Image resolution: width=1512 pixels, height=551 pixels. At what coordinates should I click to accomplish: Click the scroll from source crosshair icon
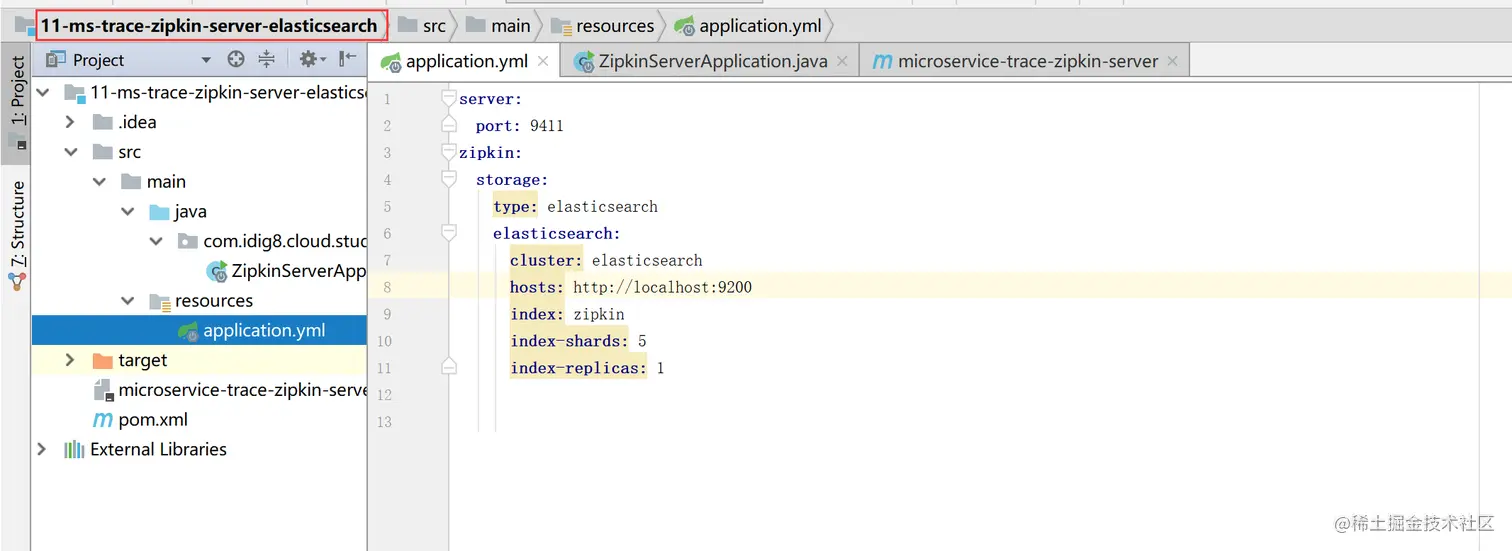(236, 60)
